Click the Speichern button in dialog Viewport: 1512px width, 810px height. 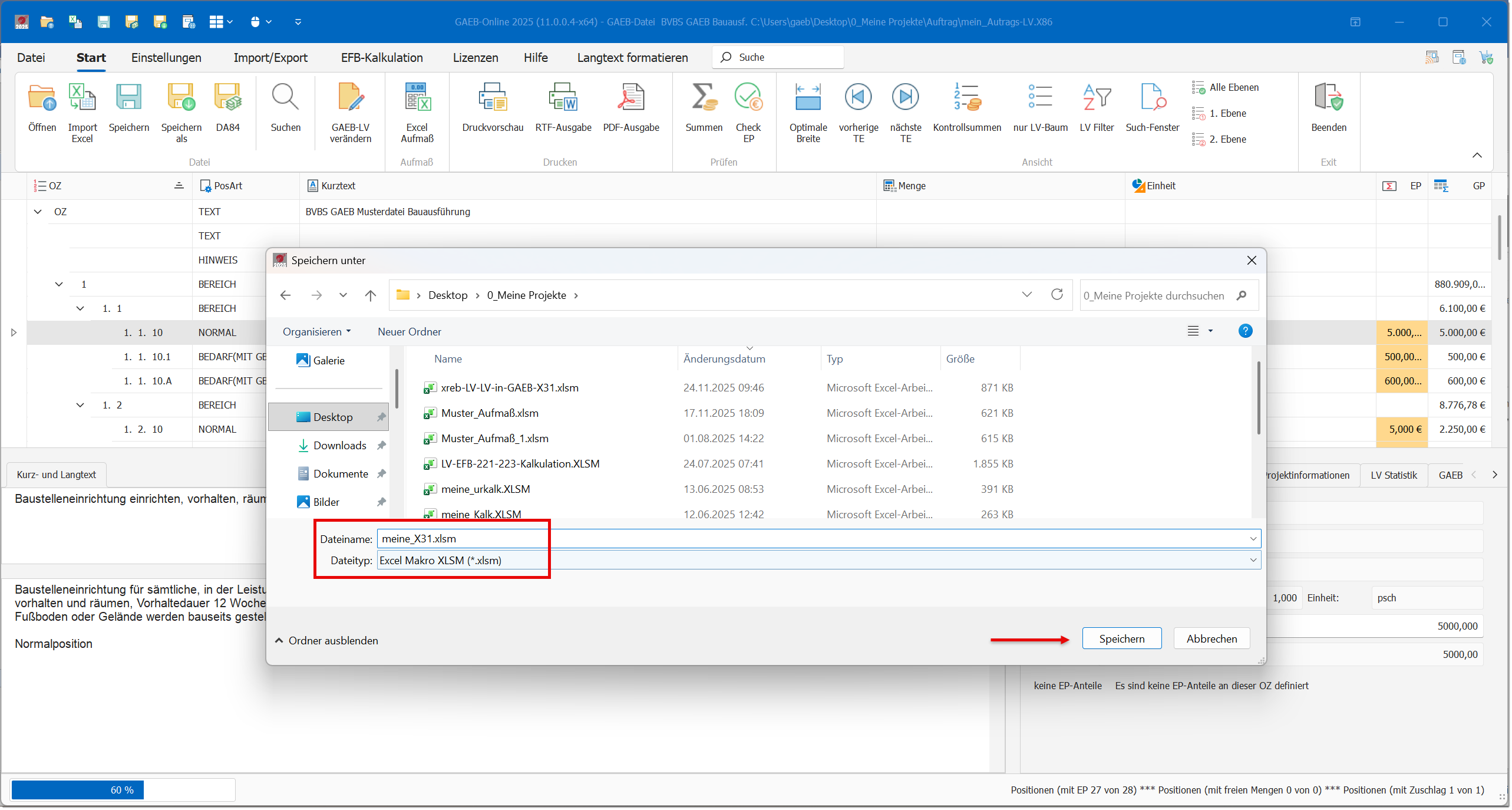click(x=1121, y=638)
